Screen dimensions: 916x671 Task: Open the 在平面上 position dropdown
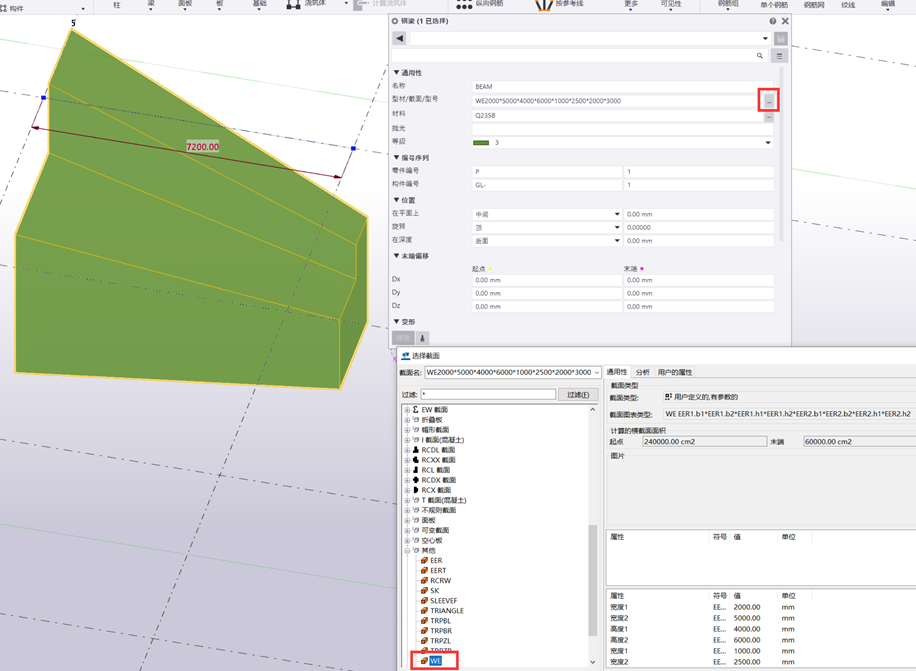coord(616,215)
